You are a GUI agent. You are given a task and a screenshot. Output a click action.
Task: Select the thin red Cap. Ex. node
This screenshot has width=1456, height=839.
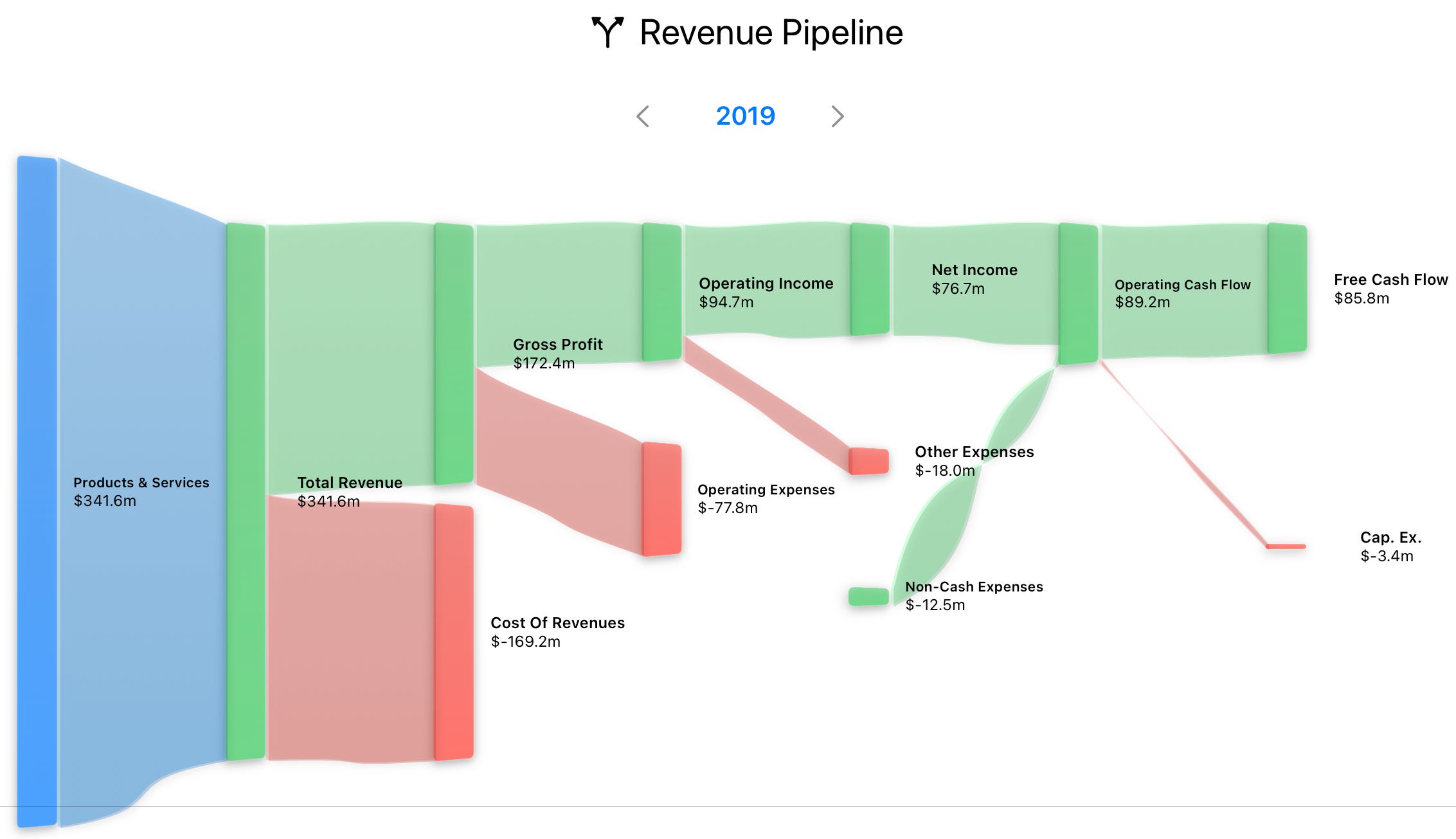click(1286, 546)
